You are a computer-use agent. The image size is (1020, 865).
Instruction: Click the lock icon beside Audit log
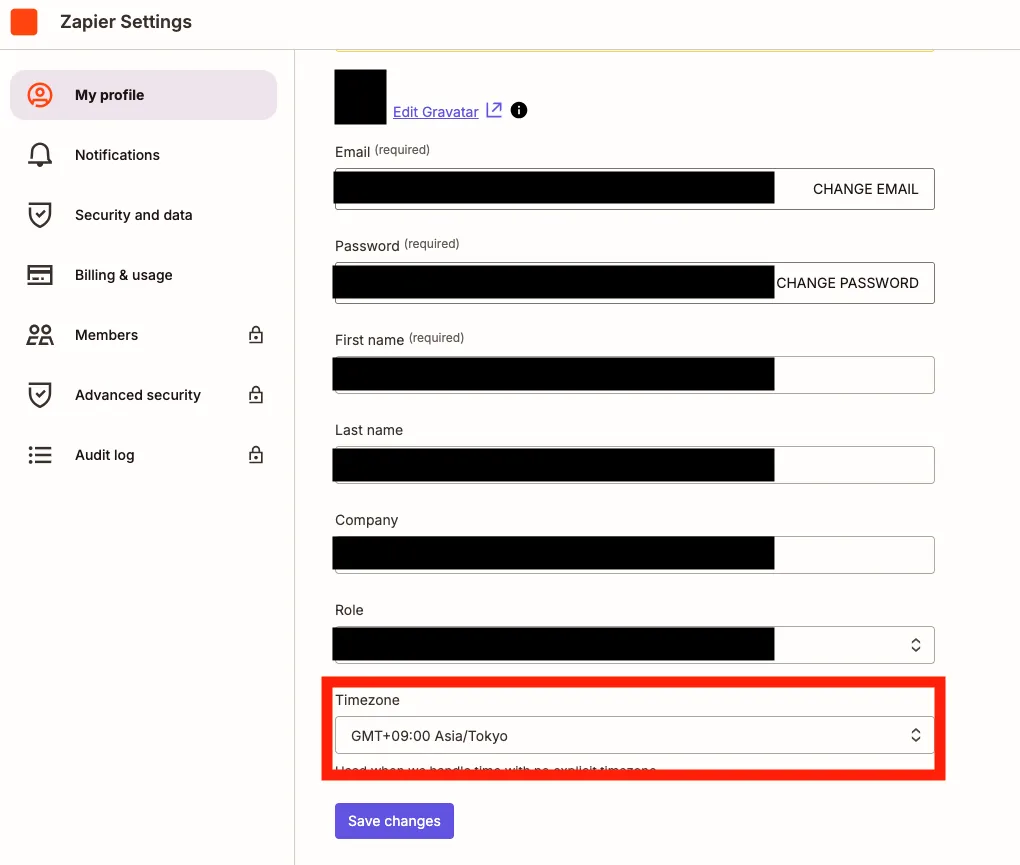click(x=256, y=454)
